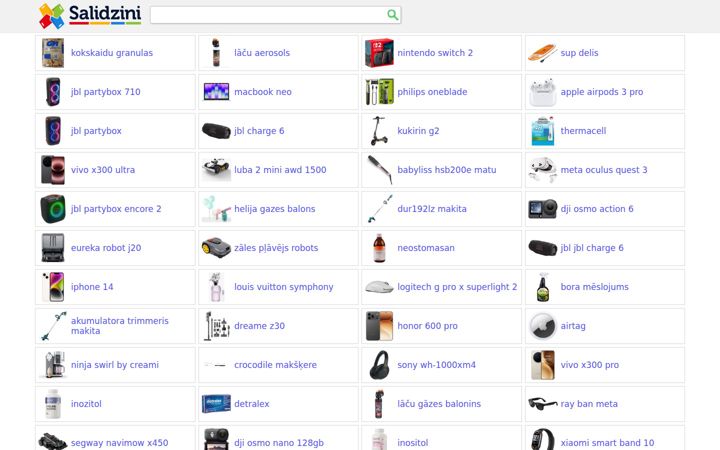Click the eureka robot j20 image
Viewport: 720px width, 450px height.
[x=53, y=248]
